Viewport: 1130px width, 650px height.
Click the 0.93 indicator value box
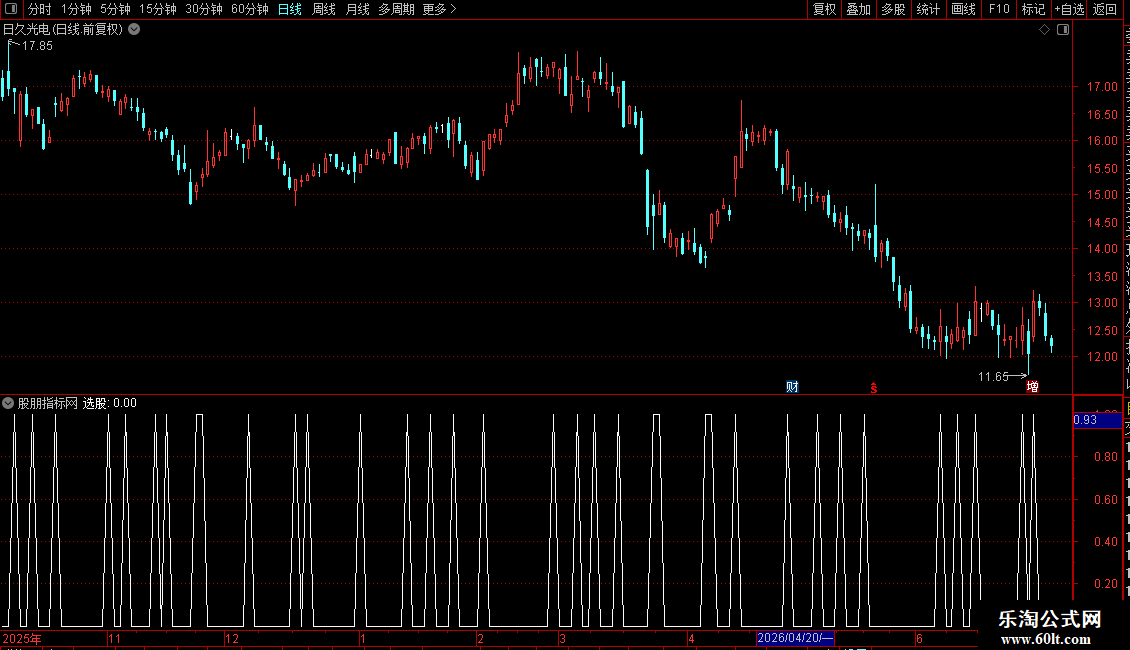coord(1097,419)
